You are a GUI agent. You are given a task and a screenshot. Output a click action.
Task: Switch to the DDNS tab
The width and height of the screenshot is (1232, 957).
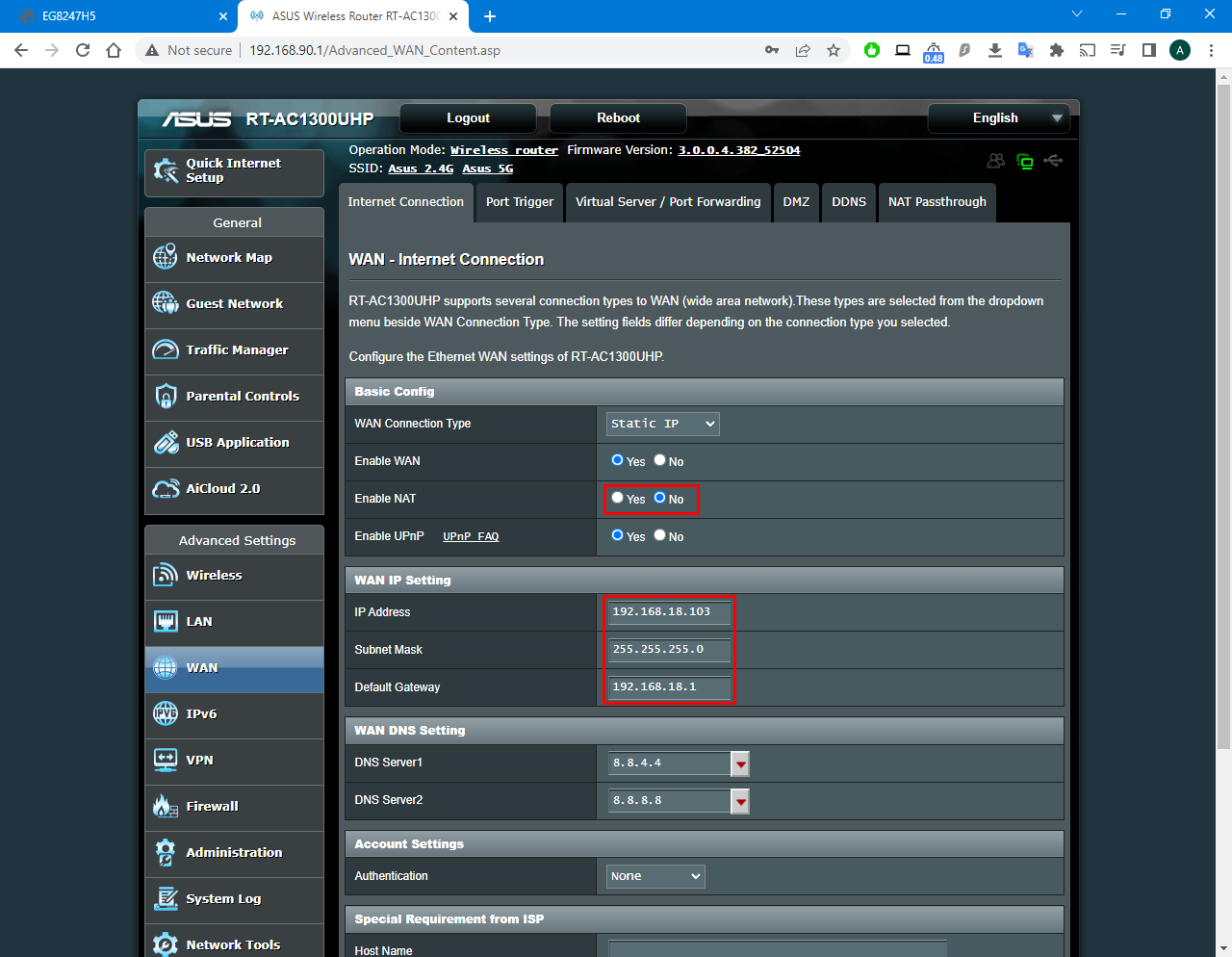849,202
